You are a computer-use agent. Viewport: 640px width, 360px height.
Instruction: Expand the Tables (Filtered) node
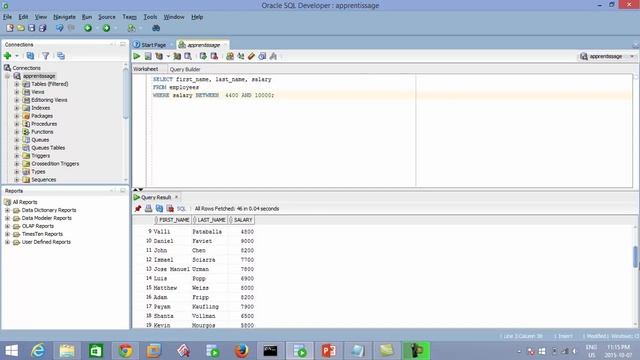click(x=17, y=84)
